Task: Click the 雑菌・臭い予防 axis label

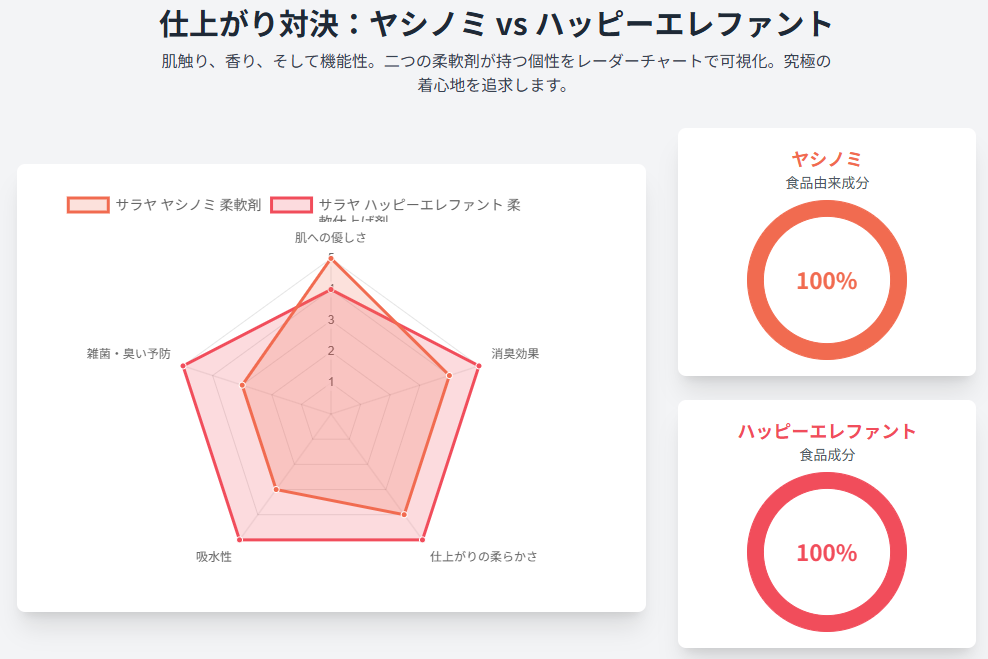Action: coord(129,353)
